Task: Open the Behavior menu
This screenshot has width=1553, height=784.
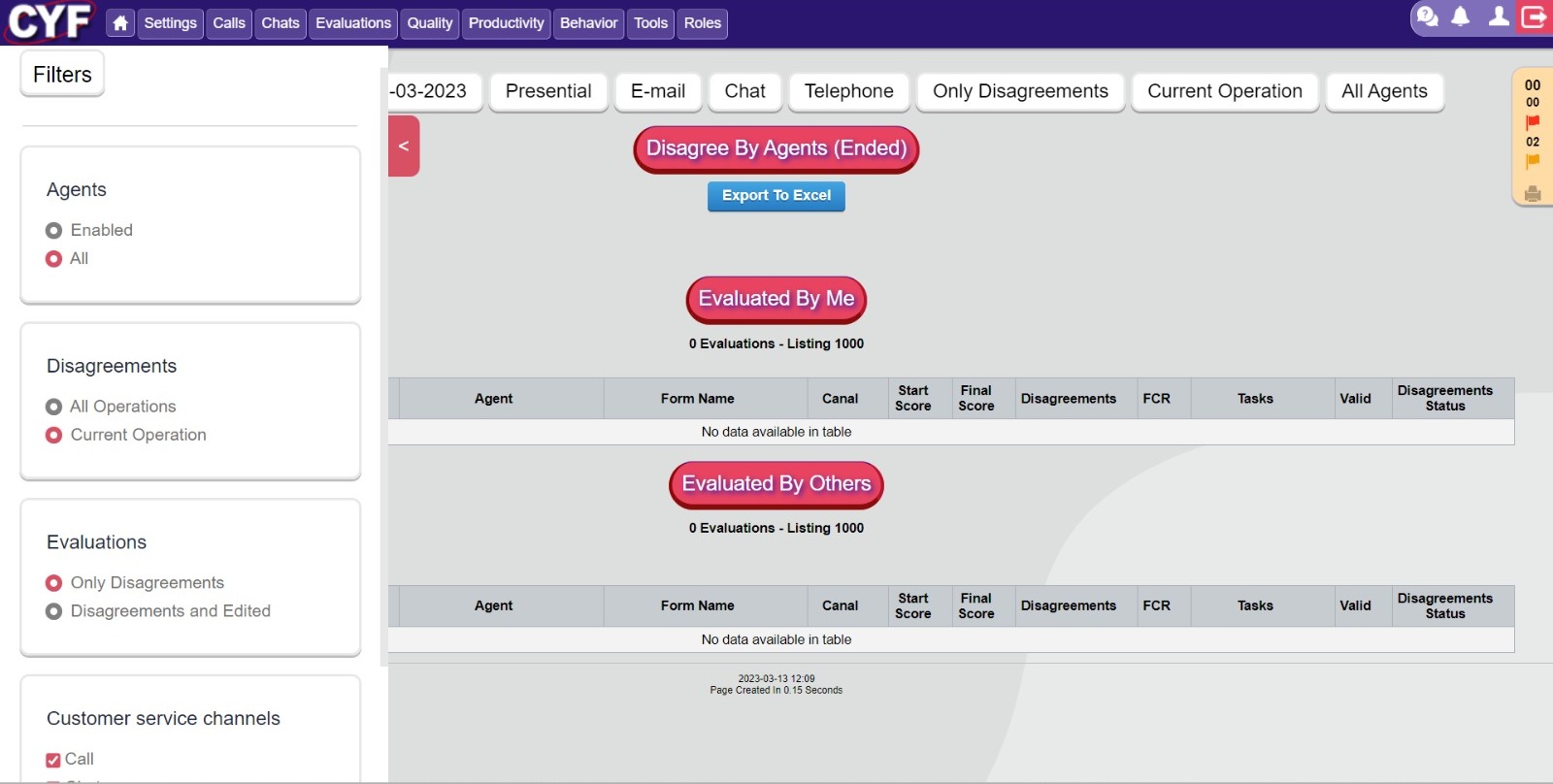Action: 589,23
